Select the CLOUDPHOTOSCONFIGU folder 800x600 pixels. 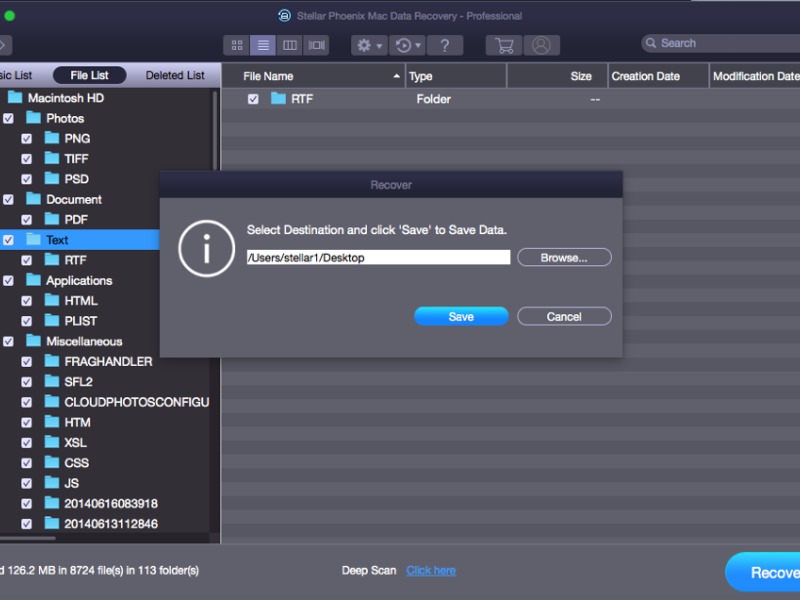pos(137,402)
